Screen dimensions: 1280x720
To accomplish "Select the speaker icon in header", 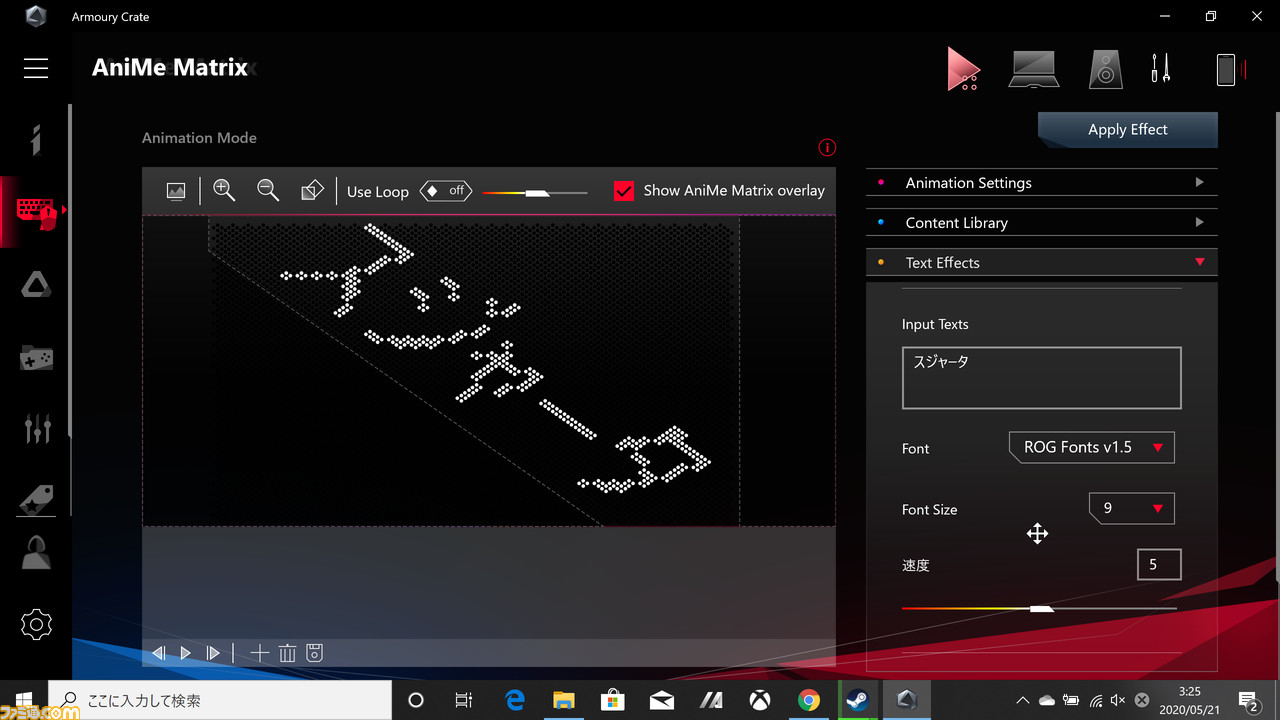I will [x=1105, y=69].
